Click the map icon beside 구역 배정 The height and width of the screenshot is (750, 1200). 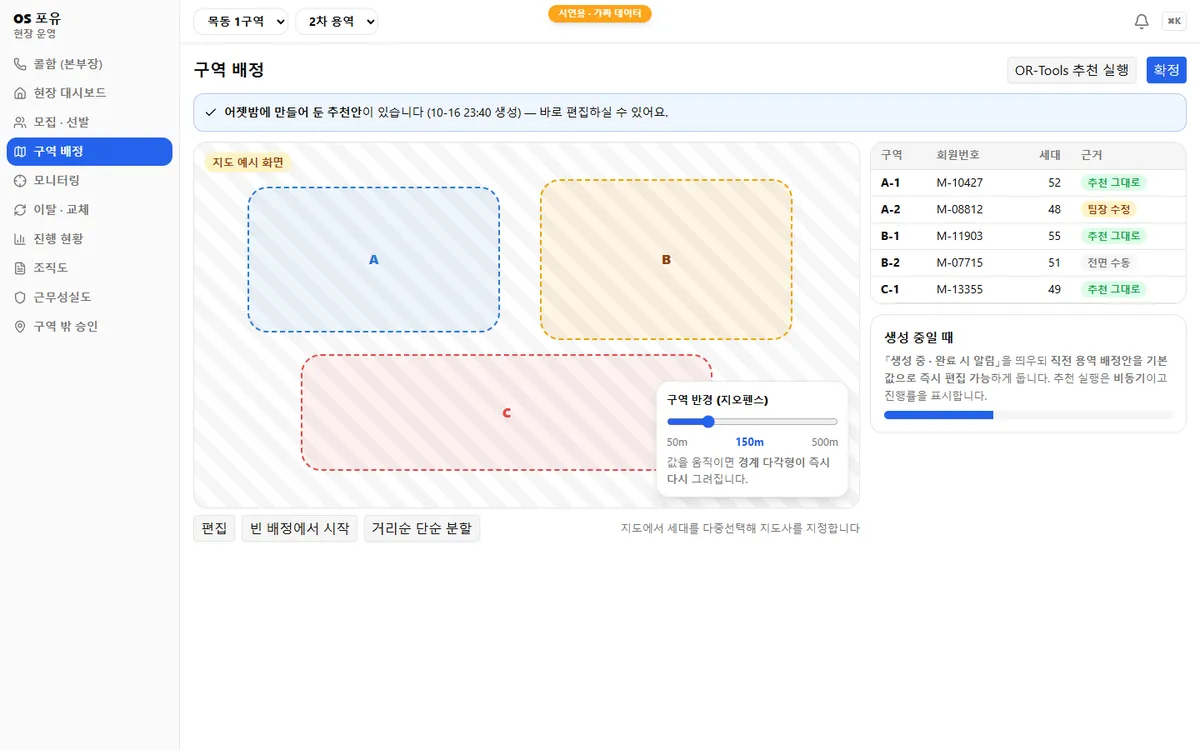click(20, 152)
